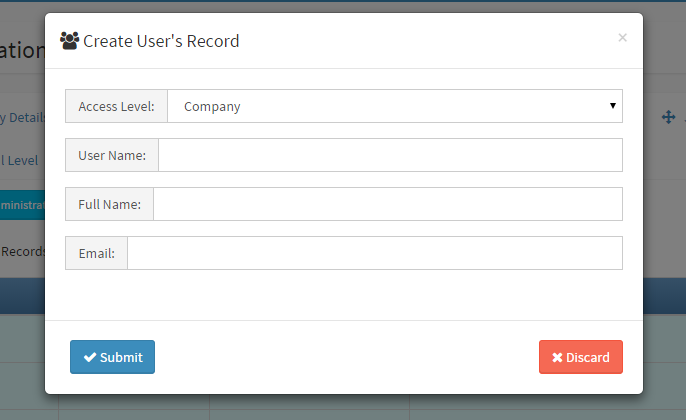The width and height of the screenshot is (686, 420).
Task: Click the teal Administrator button behind dialog
Action: coord(22,204)
